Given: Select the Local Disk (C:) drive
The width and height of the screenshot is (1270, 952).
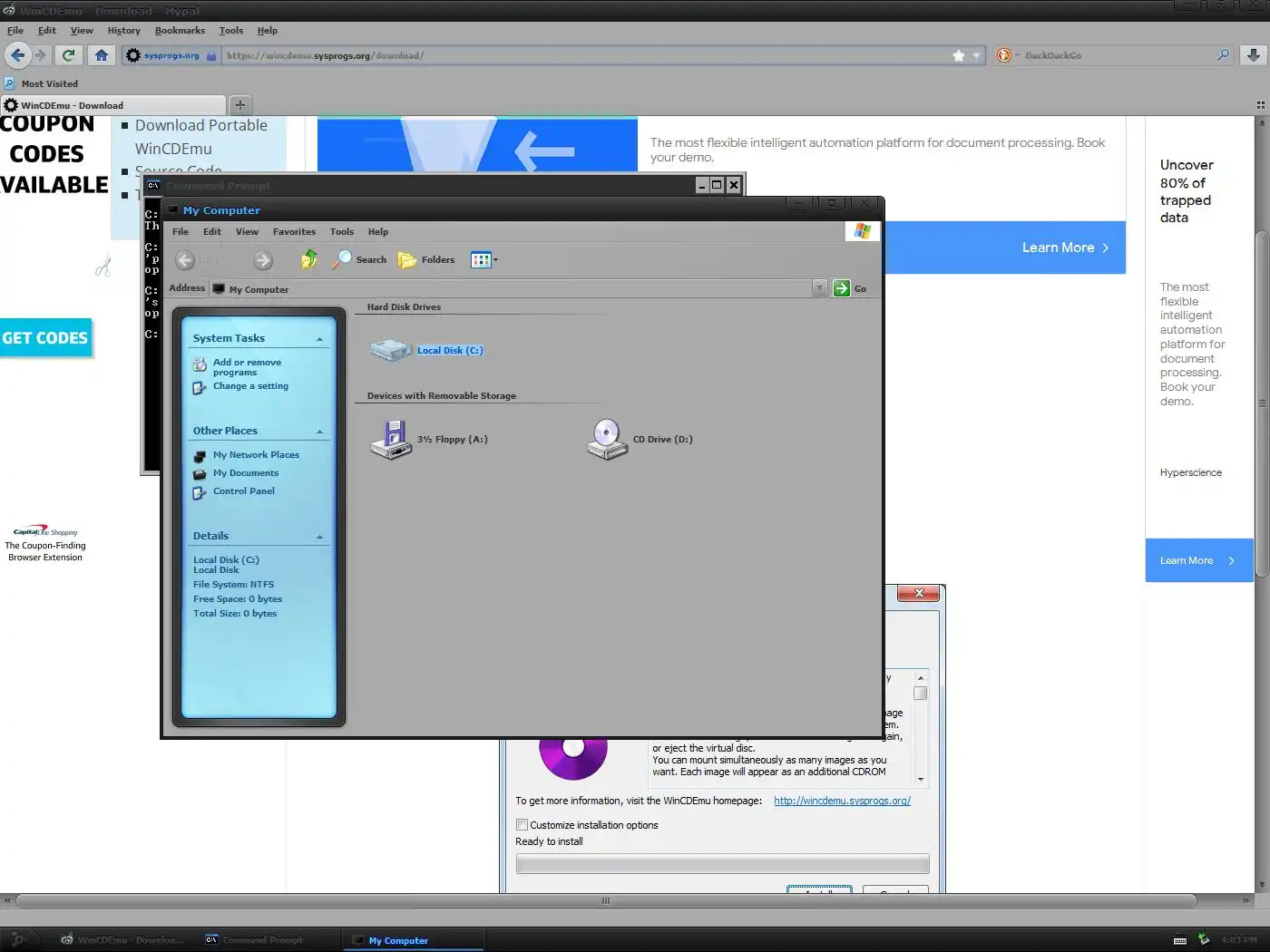Looking at the screenshot, I should (x=428, y=350).
